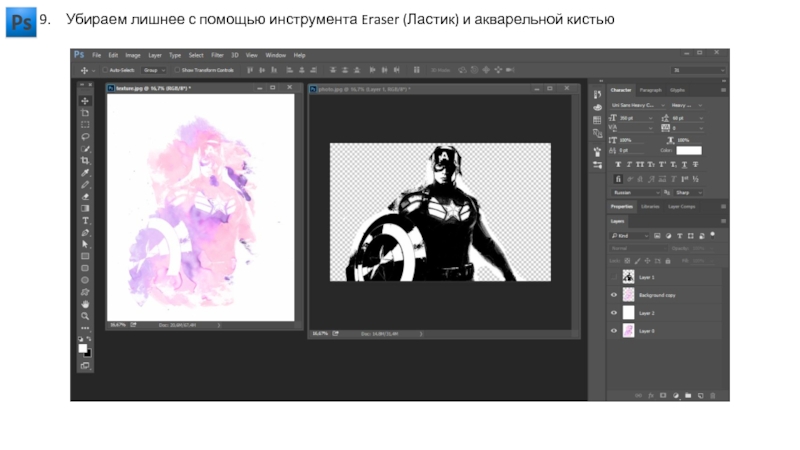
Task: Select the Pen tool
Action: (x=85, y=233)
